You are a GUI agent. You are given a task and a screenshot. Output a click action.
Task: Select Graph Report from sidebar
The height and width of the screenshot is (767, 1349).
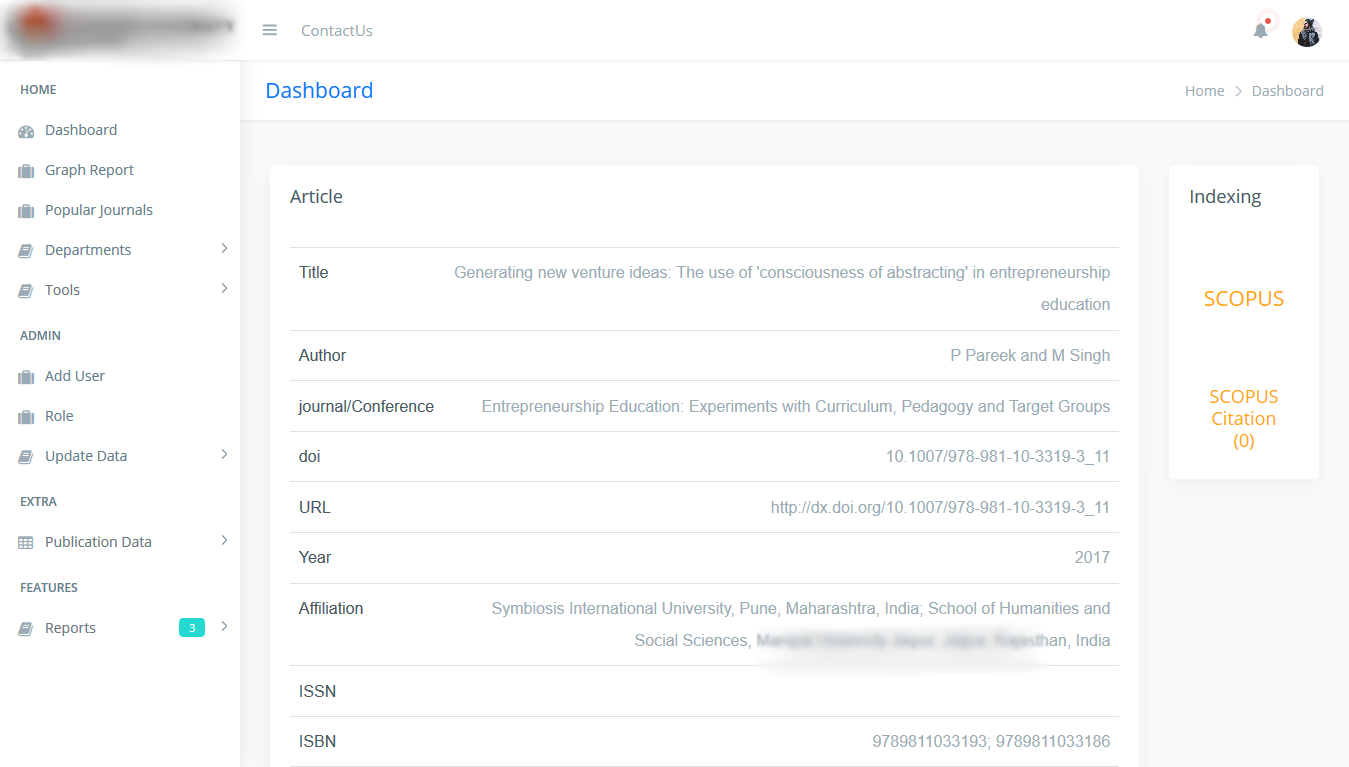(x=89, y=170)
